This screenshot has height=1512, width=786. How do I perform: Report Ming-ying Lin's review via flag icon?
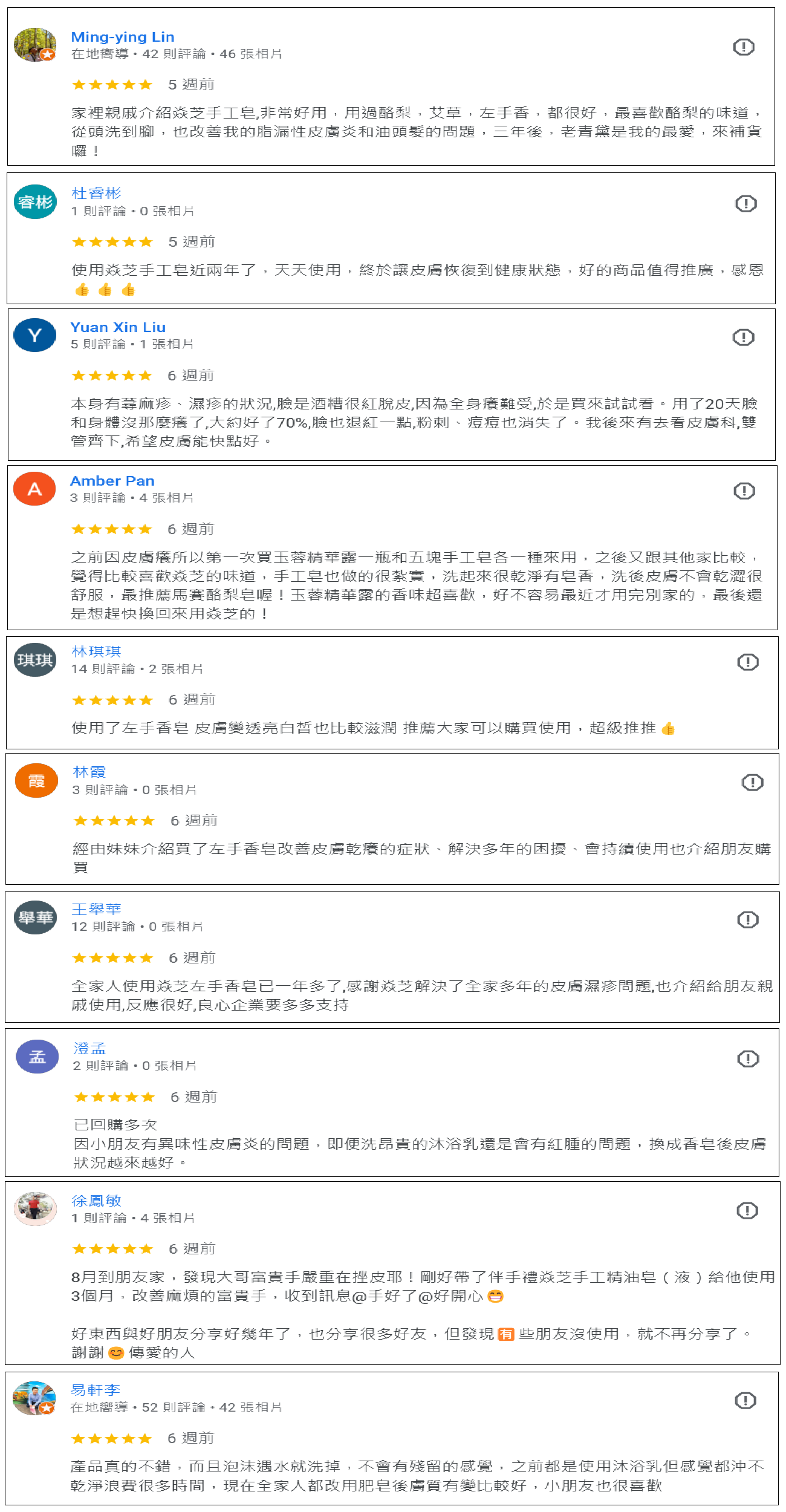743,47
